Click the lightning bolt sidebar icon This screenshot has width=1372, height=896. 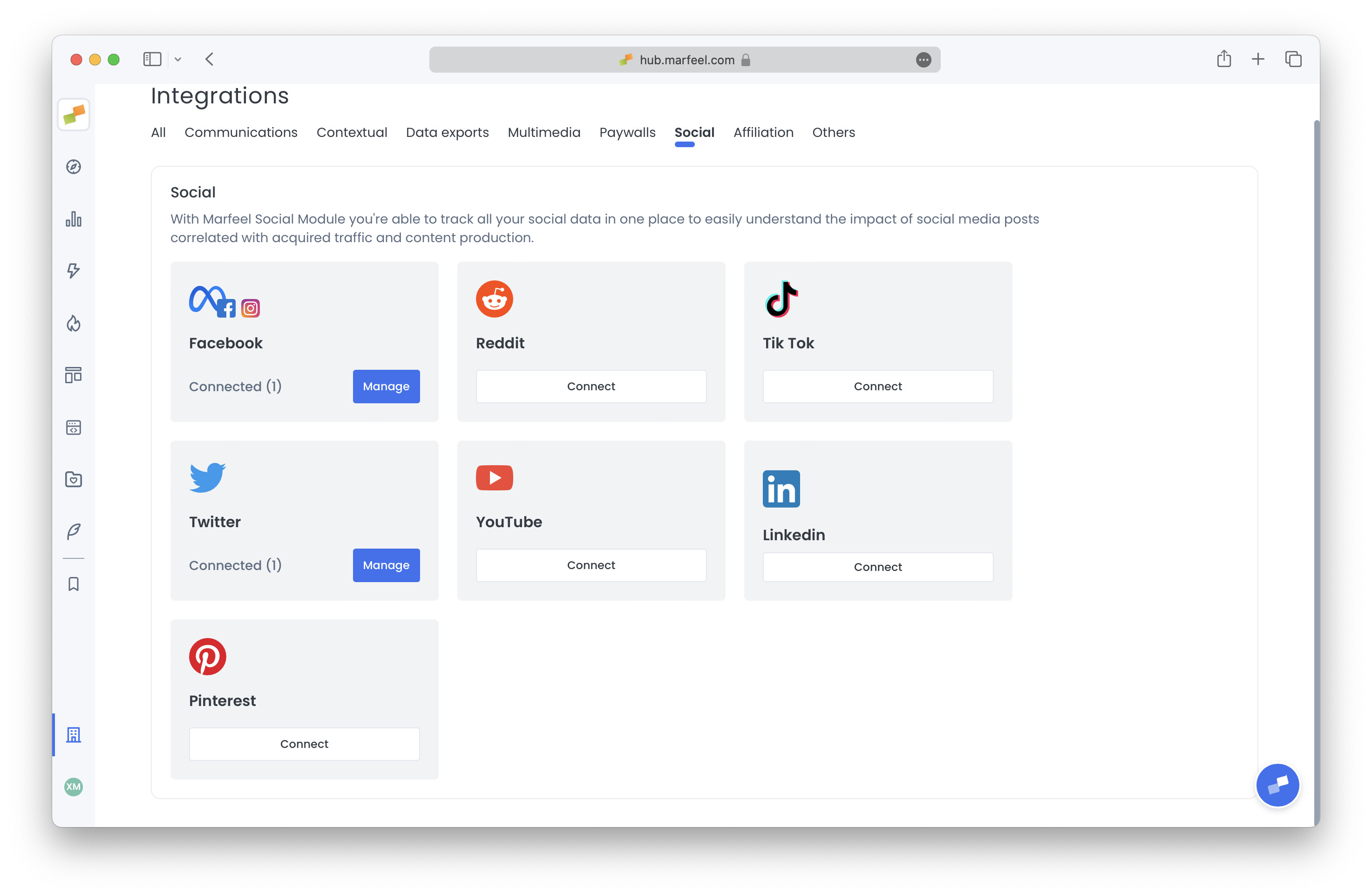pyautogui.click(x=73, y=271)
